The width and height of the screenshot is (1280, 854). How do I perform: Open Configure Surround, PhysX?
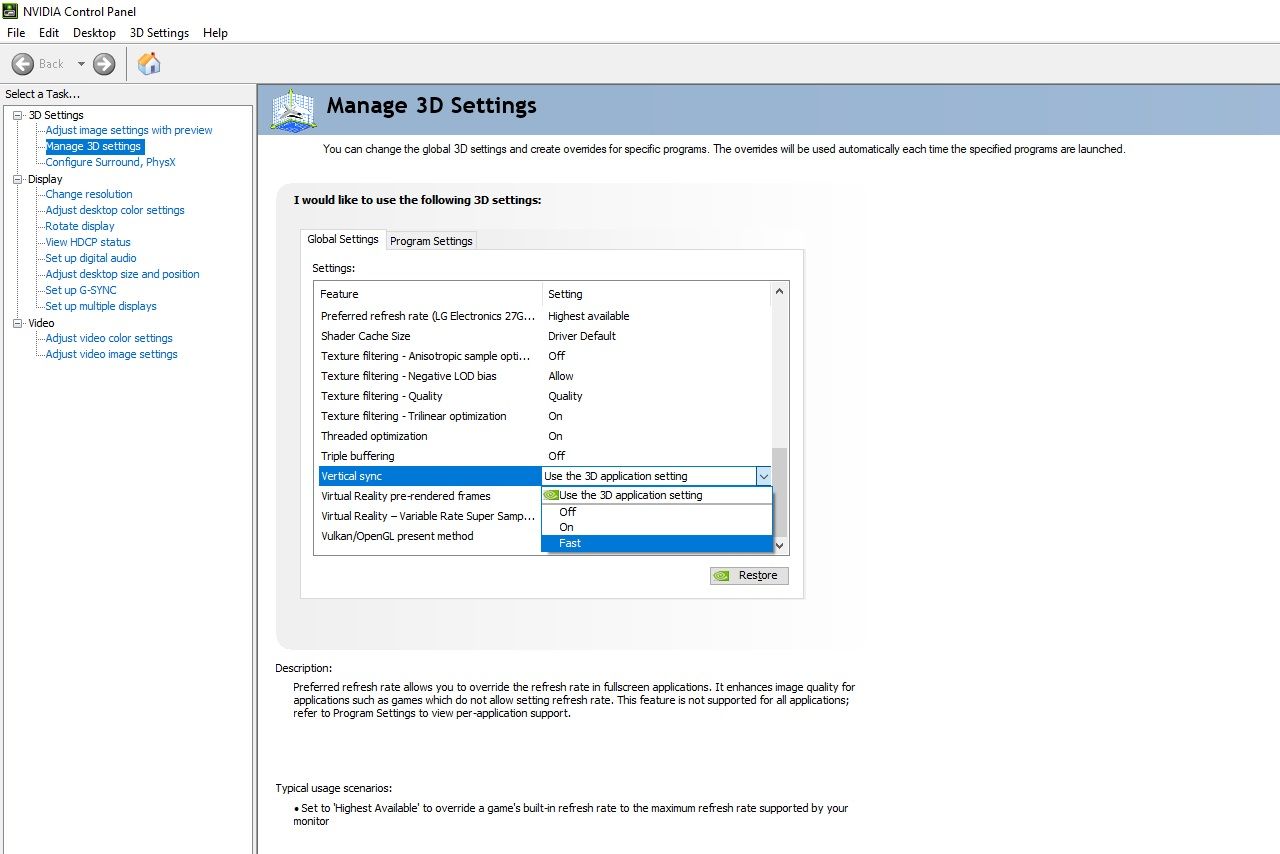click(x=110, y=162)
